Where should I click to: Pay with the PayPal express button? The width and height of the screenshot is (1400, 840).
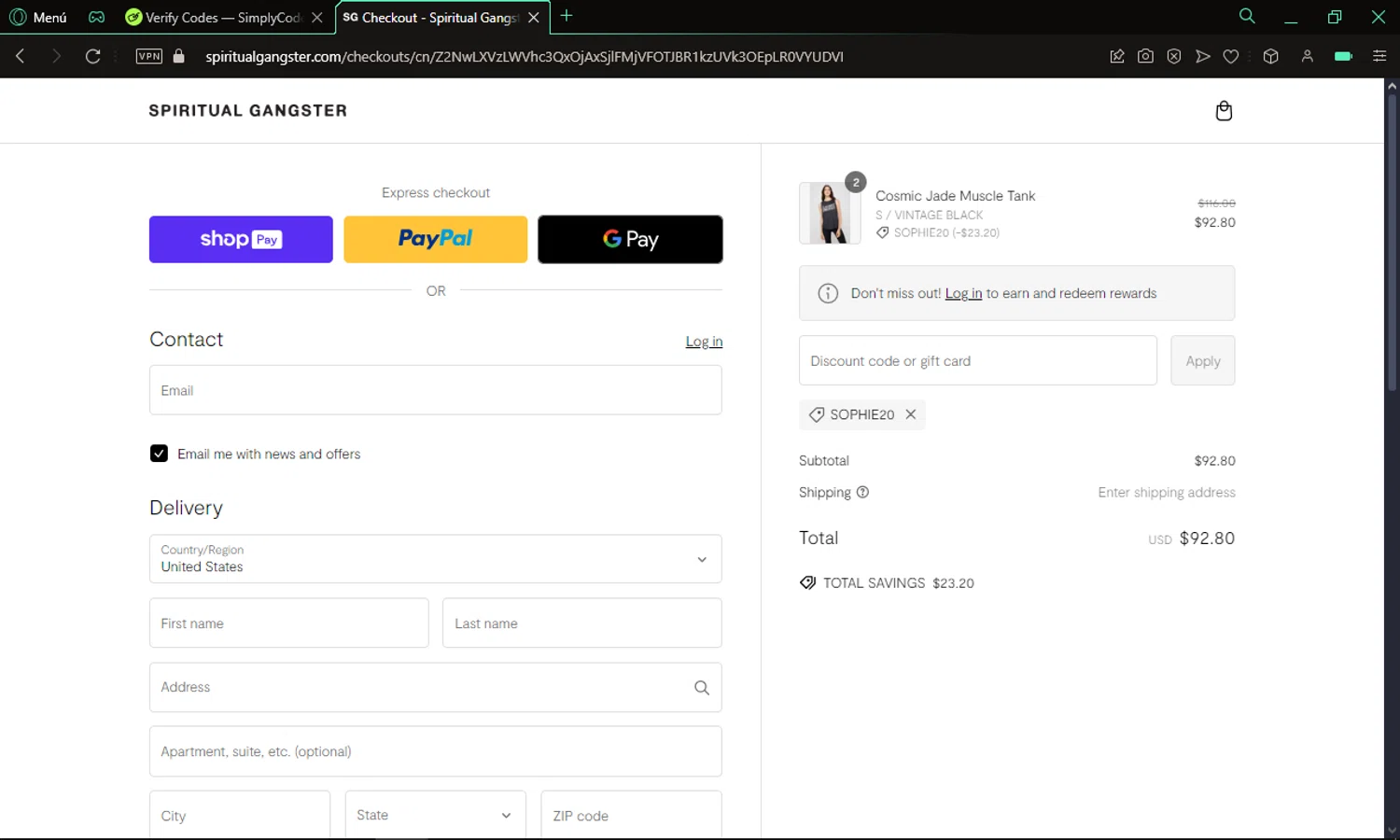(436, 239)
